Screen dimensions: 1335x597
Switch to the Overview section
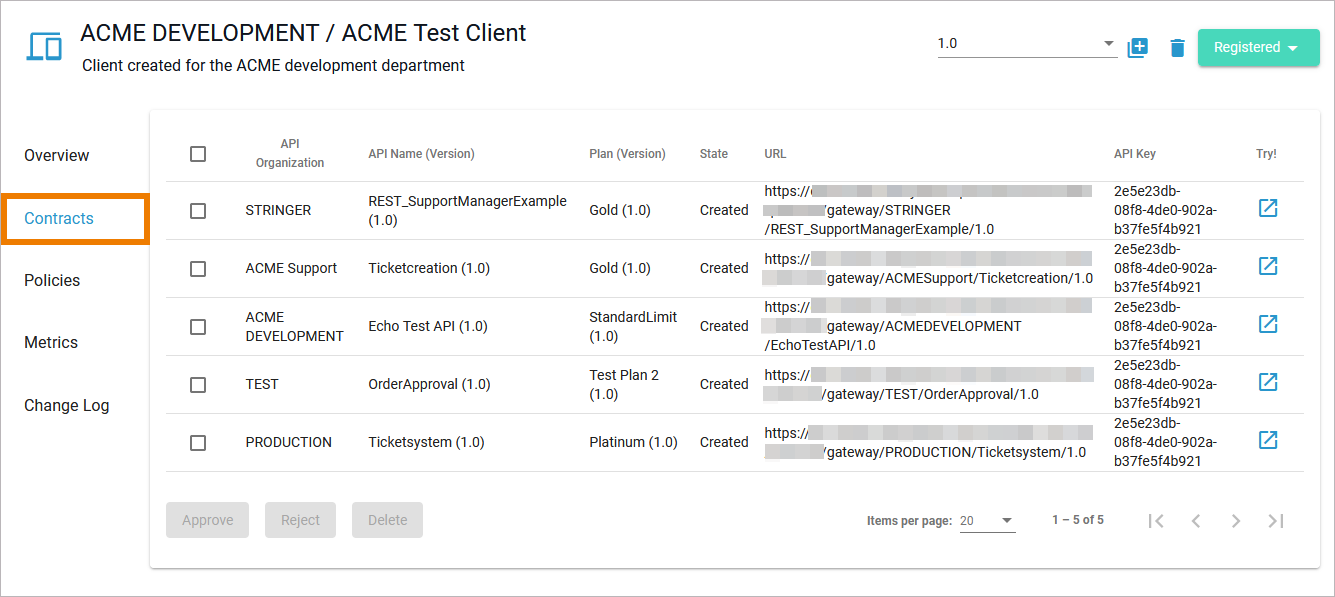pos(56,155)
